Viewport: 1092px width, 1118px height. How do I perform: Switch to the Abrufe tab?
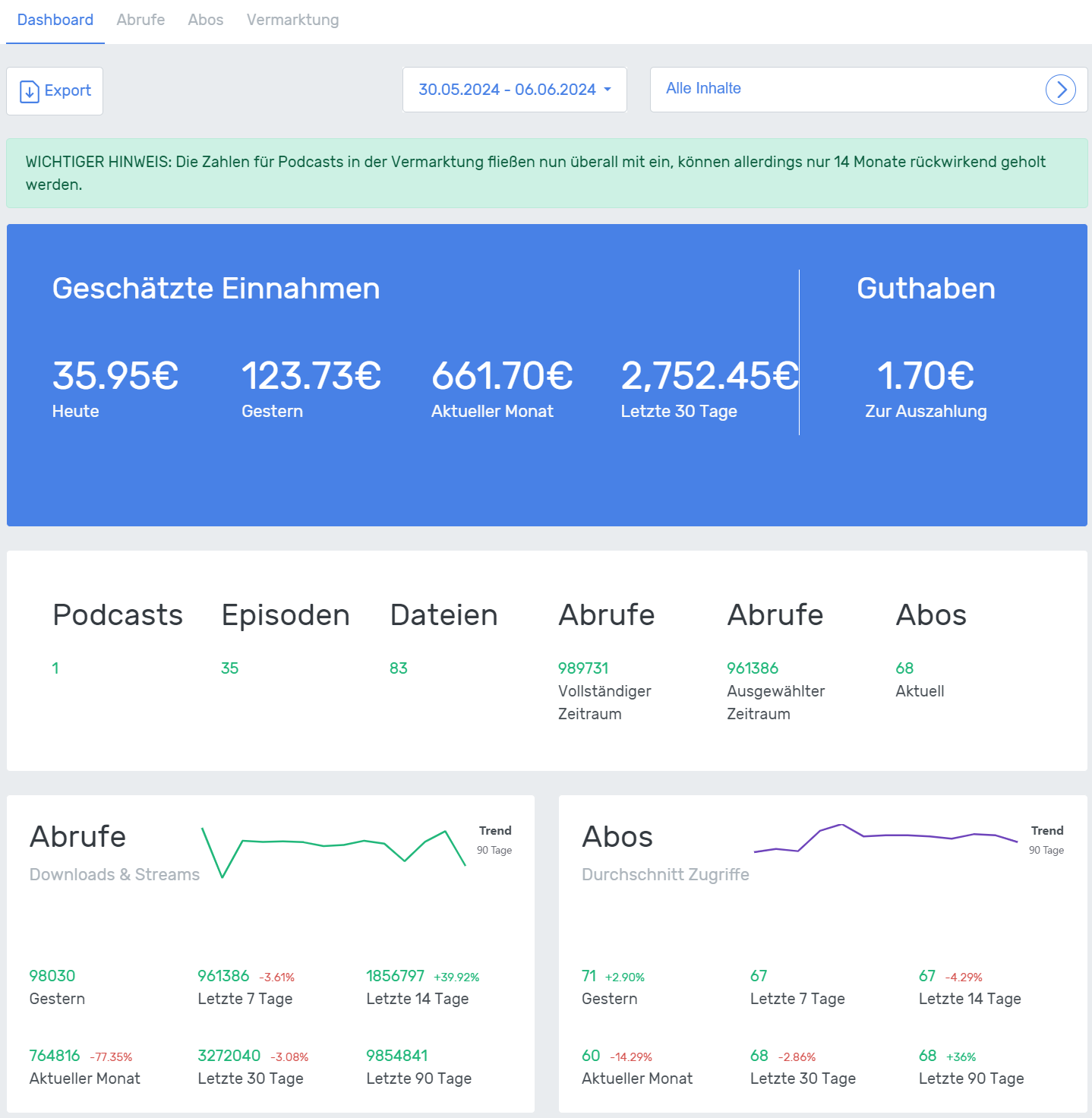(140, 20)
